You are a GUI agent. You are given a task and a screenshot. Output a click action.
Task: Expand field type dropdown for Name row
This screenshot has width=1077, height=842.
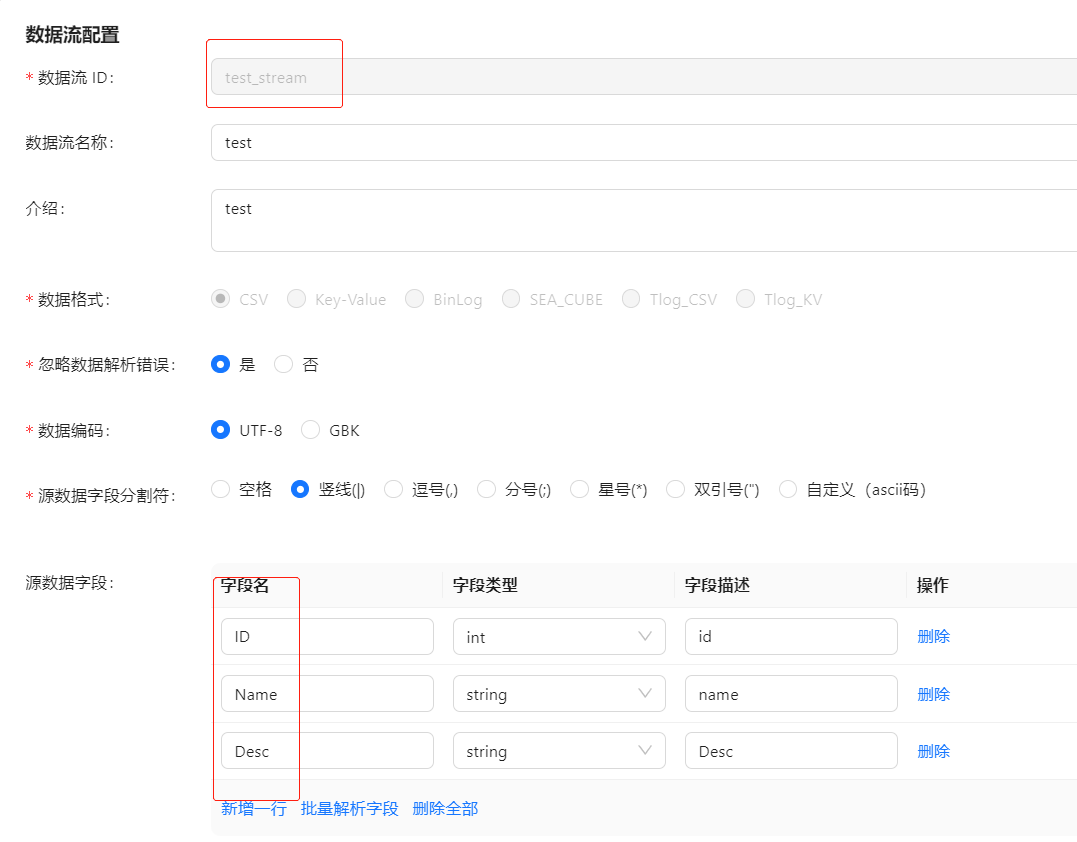[558, 694]
